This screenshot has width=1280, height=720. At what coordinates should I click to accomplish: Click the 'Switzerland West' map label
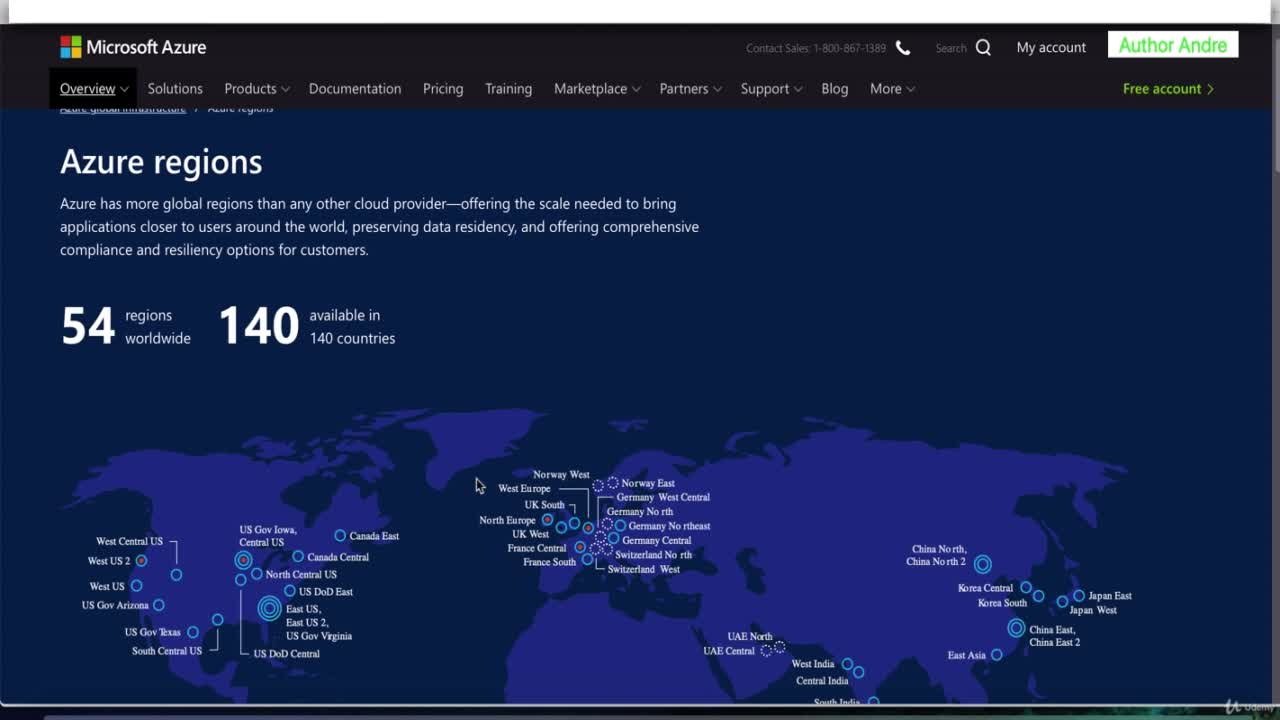[x=644, y=569]
